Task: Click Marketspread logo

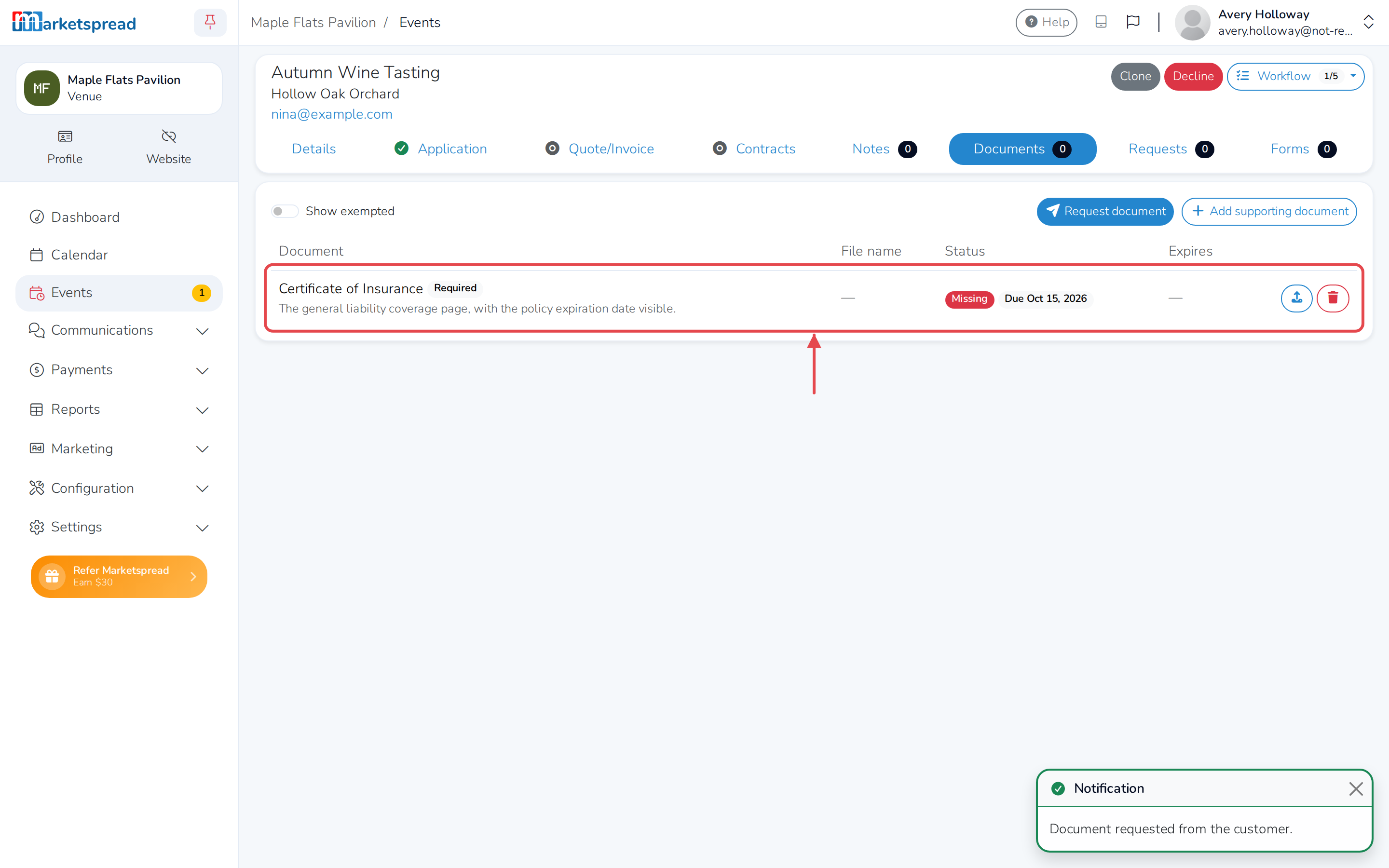Action: pyautogui.click(x=74, y=22)
